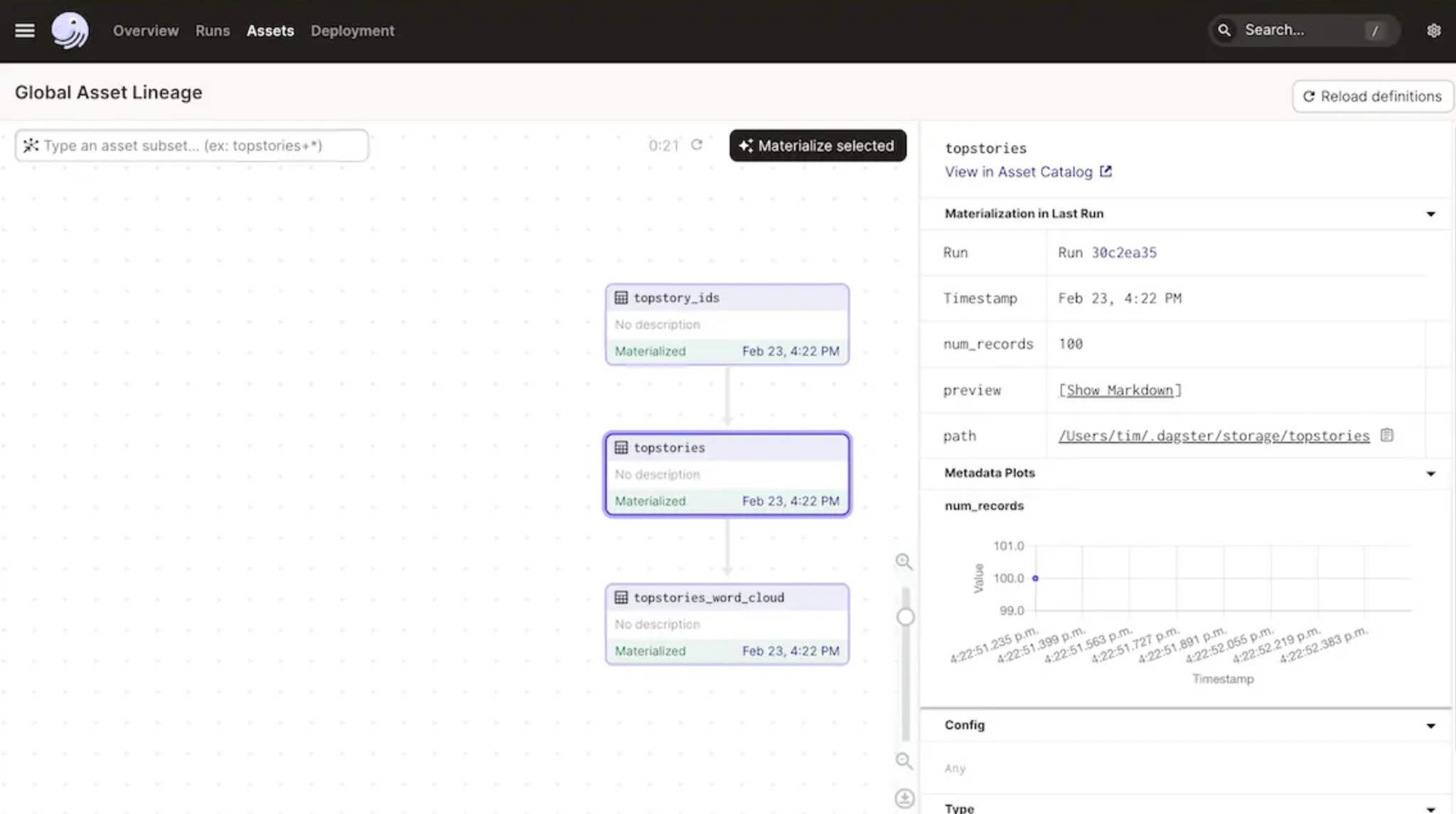Viewport: 1456px width, 814px height.
Task: Zoom in on the asset graph
Action: coord(904,562)
